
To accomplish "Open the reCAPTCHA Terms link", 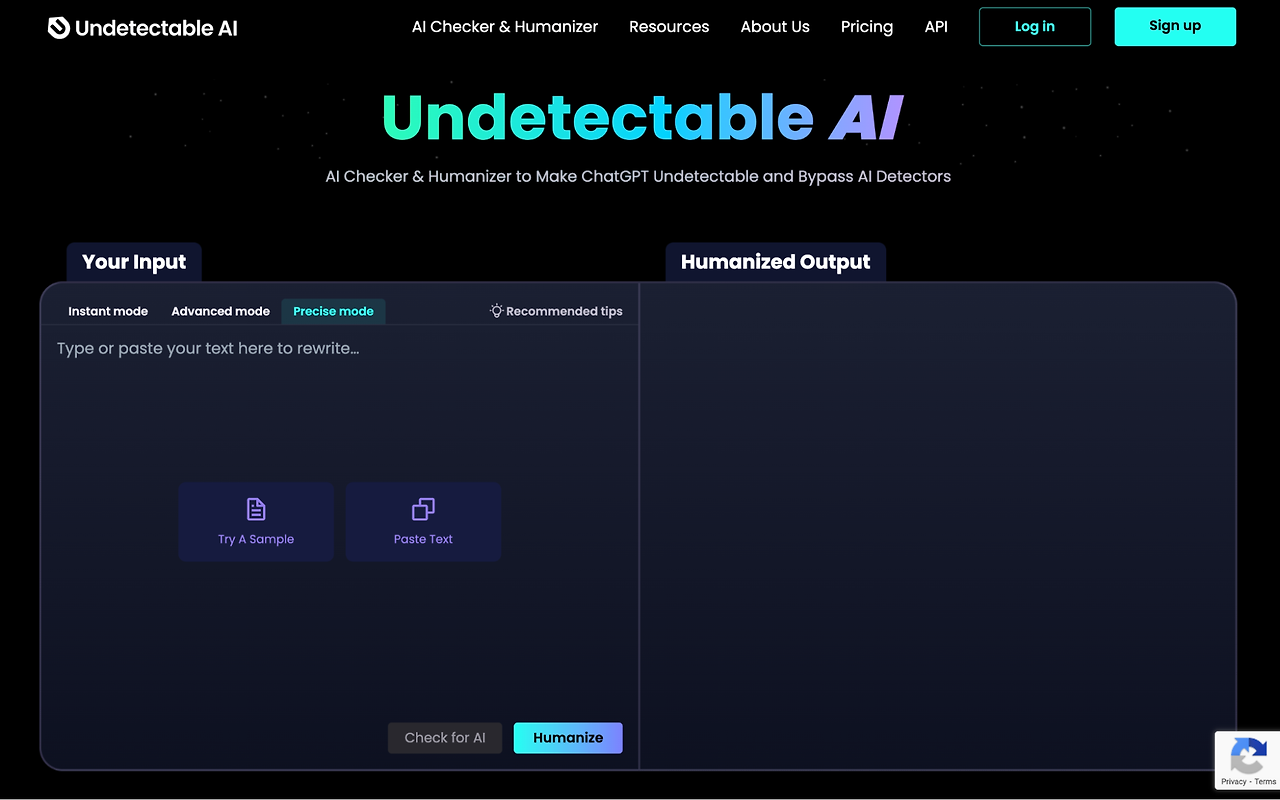I will tap(1265, 782).
